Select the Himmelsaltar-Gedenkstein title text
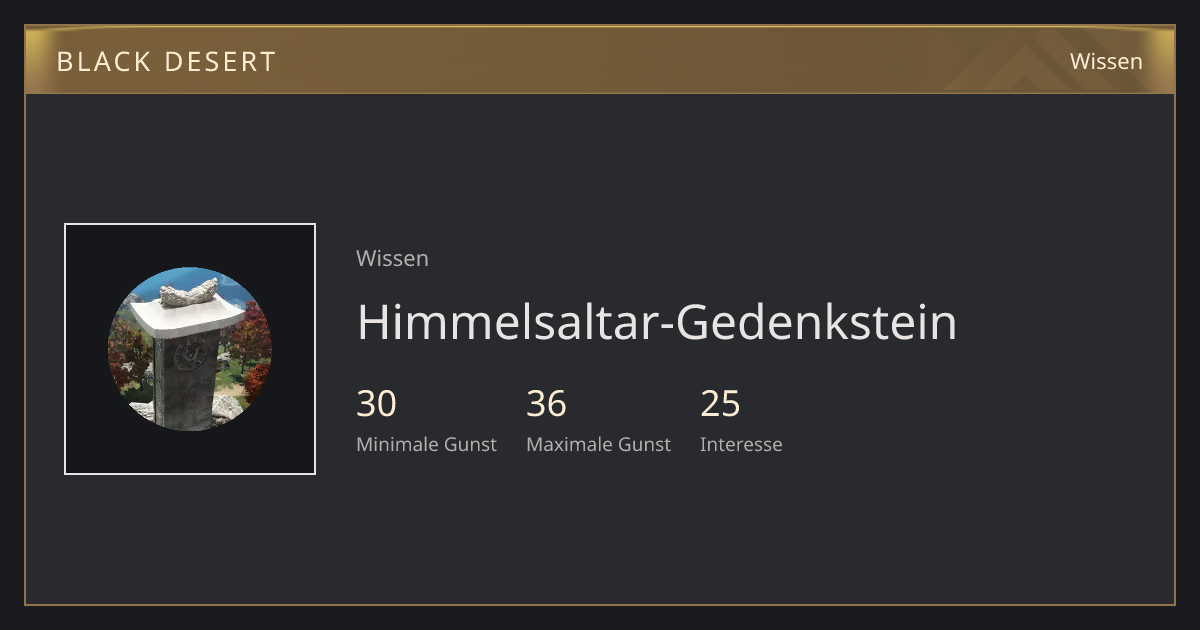The image size is (1200, 630). tap(657, 322)
